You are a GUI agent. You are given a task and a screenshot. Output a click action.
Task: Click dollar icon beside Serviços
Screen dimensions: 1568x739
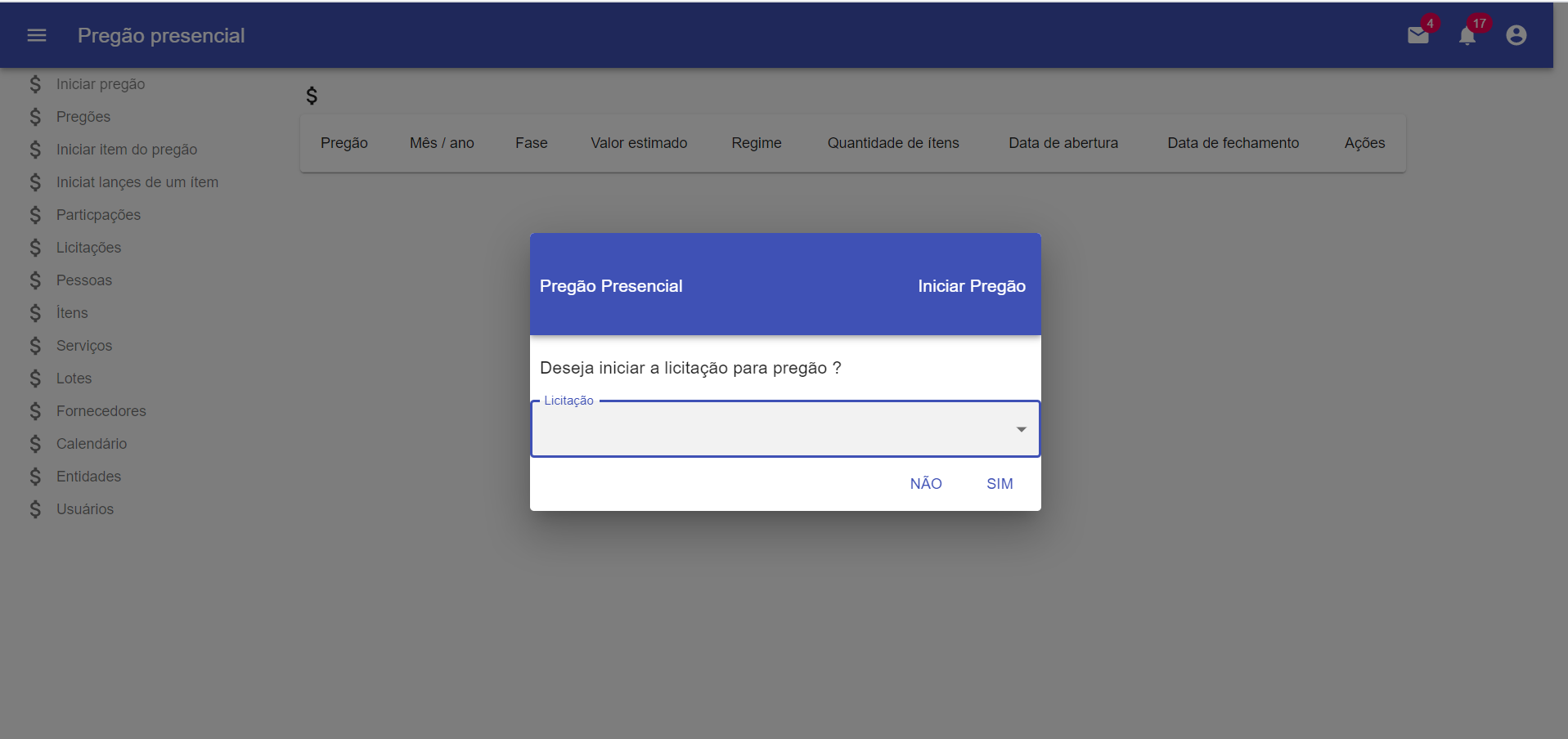click(x=35, y=346)
